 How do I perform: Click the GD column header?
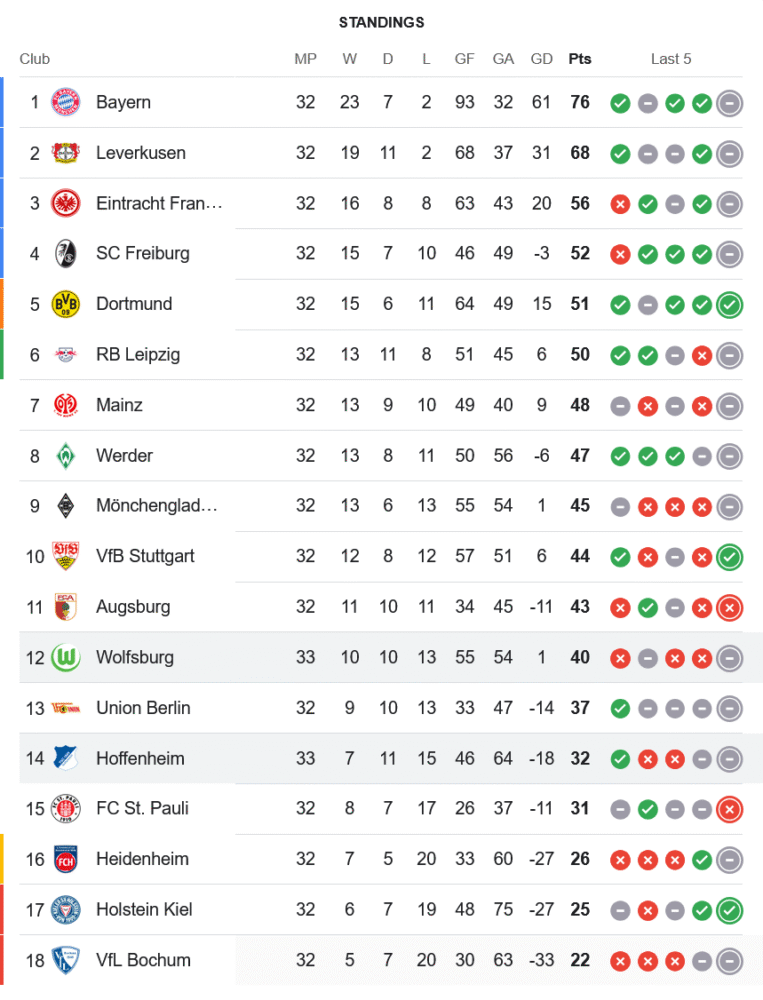point(542,59)
